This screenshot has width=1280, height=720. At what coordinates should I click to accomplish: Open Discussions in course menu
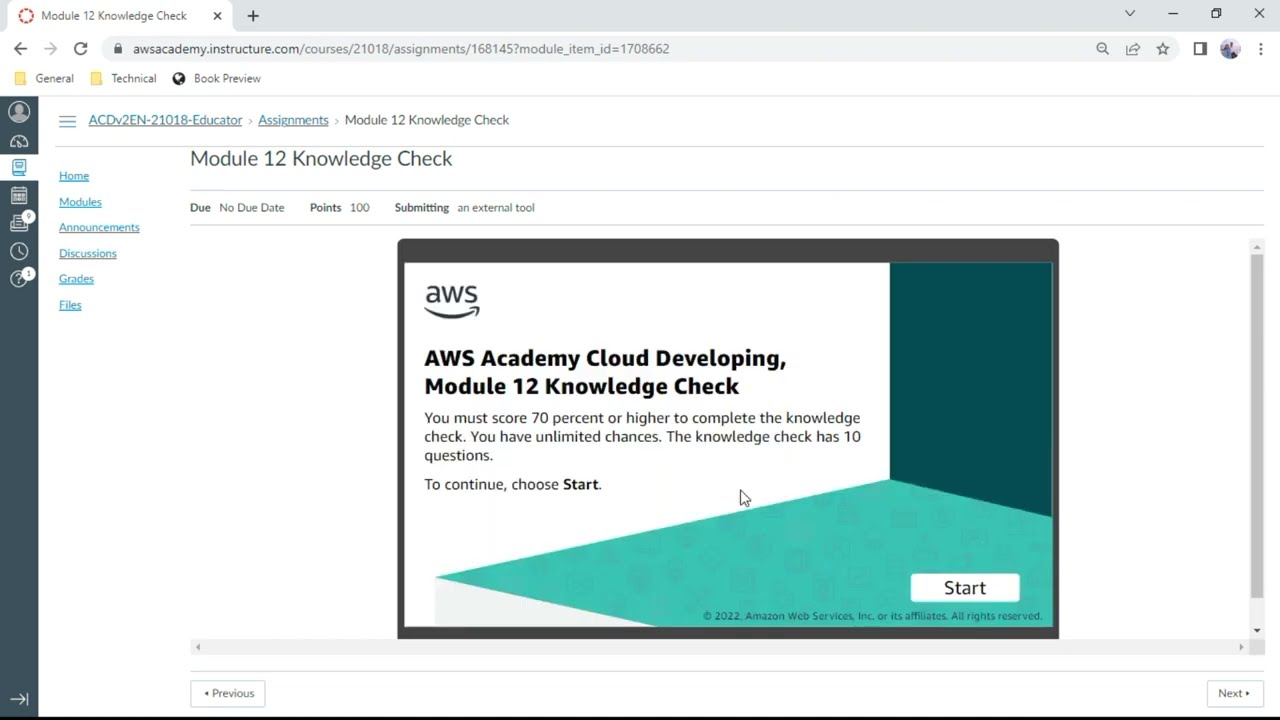pyautogui.click(x=88, y=253)
